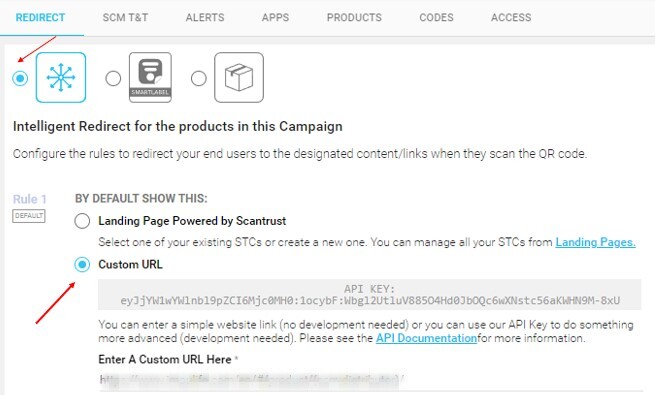Open the APPS tab
664x395 pixels.
pyautogui.click(x=275, y=17)
